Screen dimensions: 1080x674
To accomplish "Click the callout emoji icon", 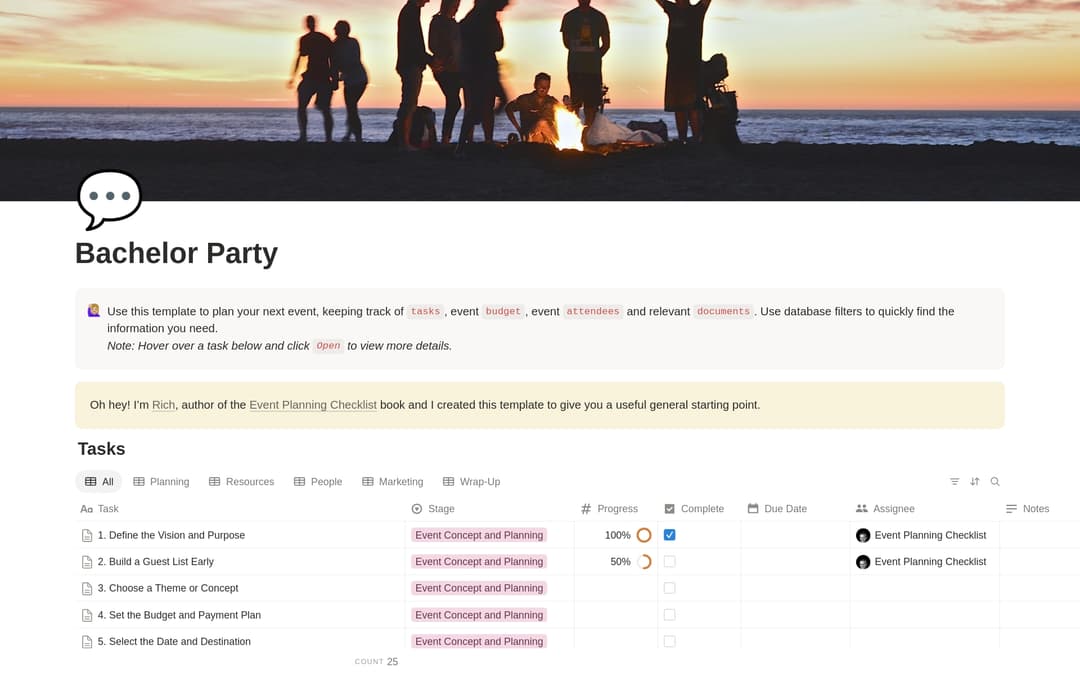I will 94,311.
